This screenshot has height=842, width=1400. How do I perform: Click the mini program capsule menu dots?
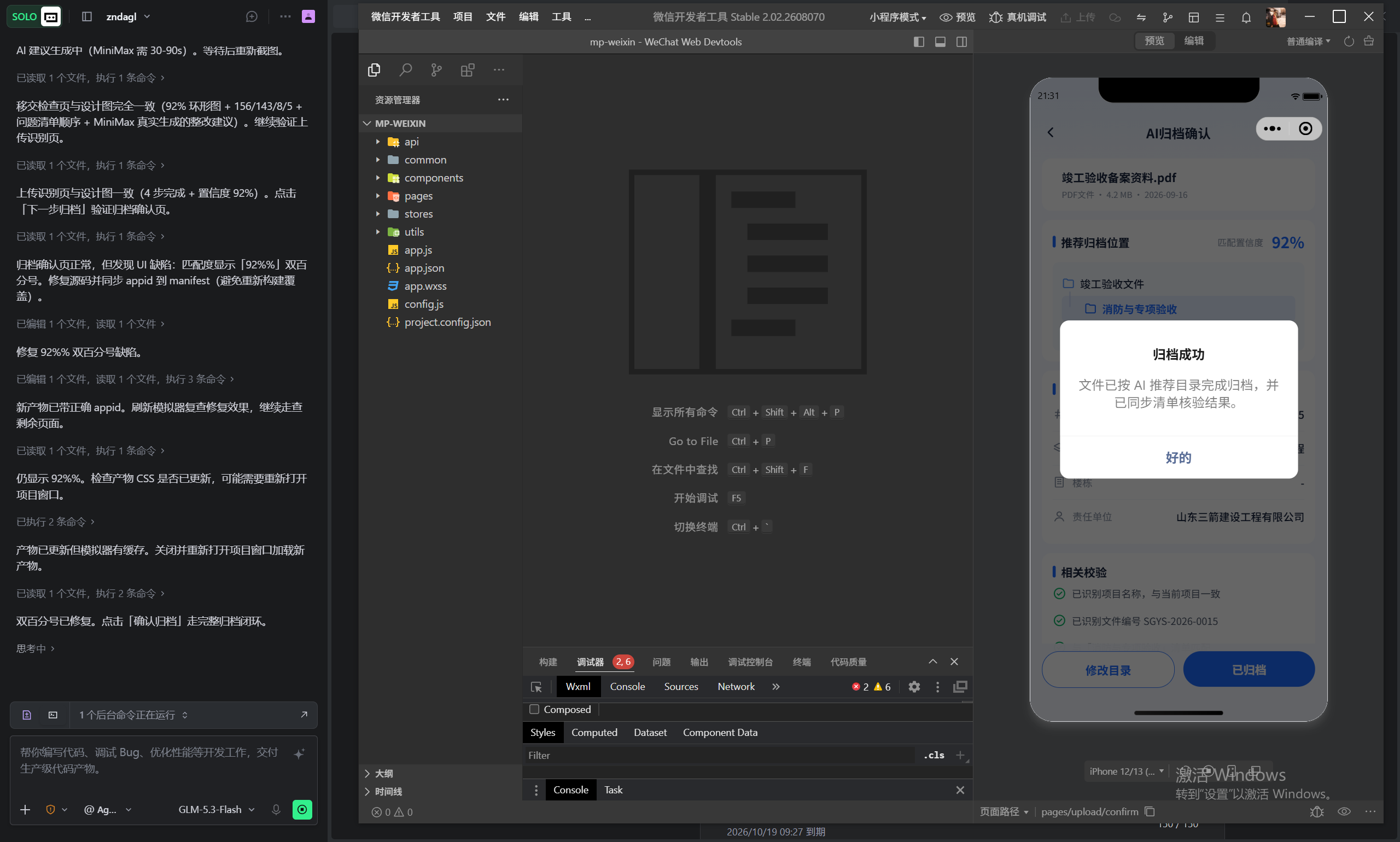pyautogui.click(x=1271, y=129)
